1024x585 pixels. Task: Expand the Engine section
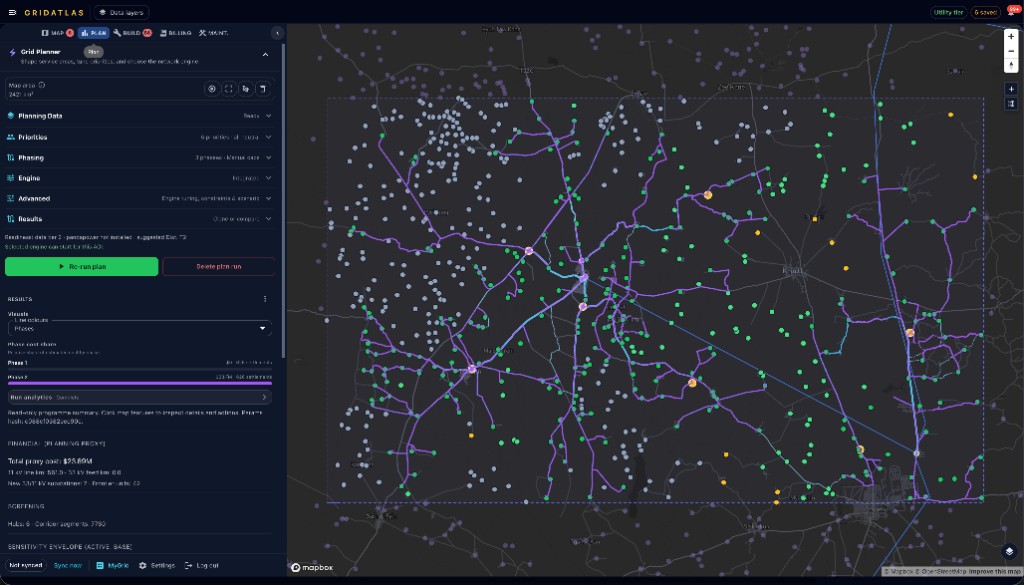(x=140, y=178)
